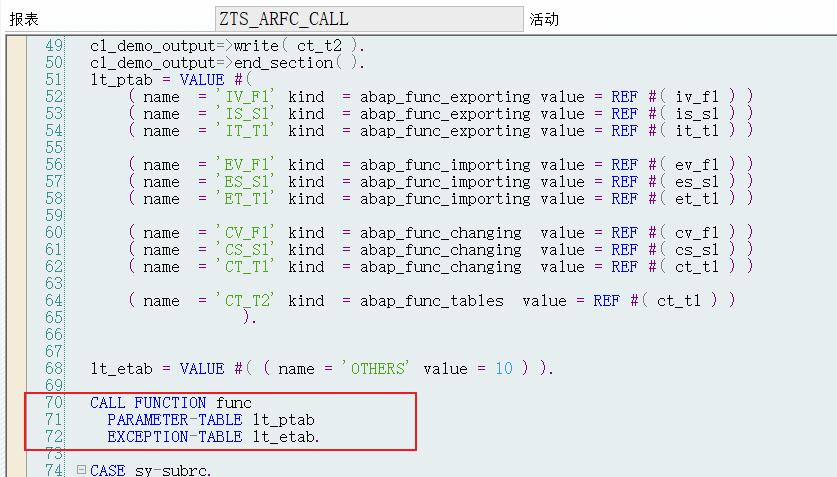Click the 'ET_T1' string literal
837x477 pixels.
(x=246, y=198)
